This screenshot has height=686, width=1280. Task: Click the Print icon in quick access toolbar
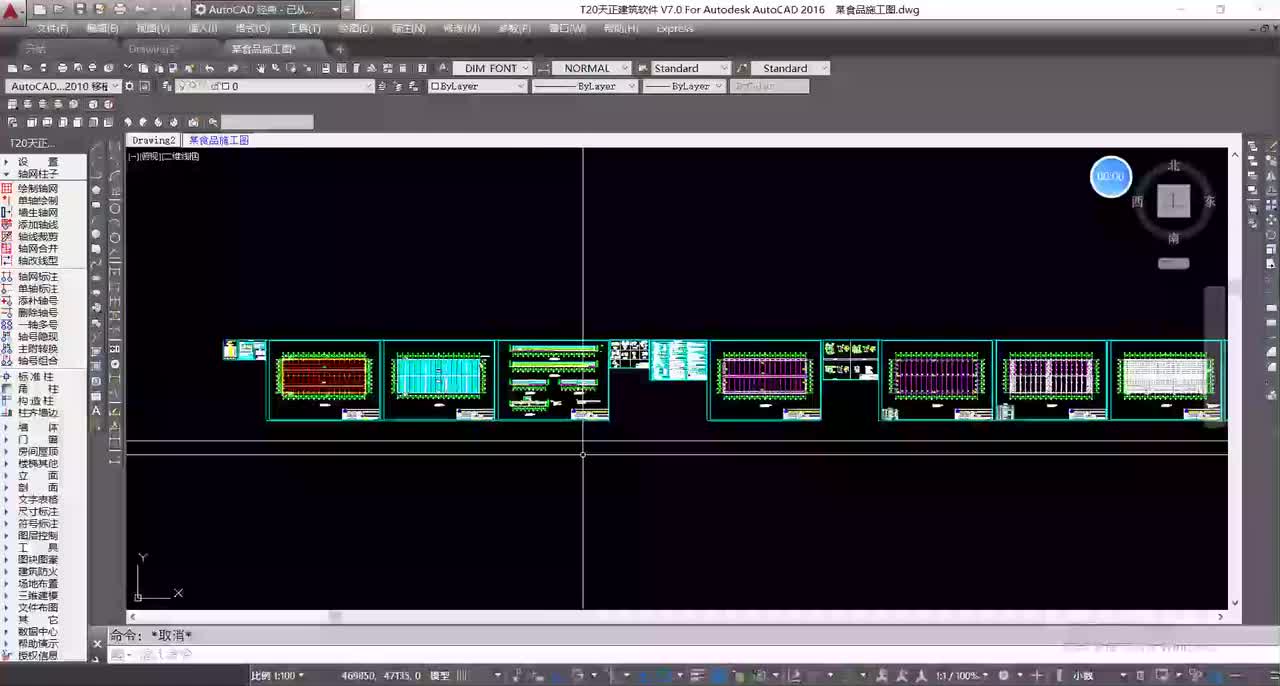pos(120,9)
